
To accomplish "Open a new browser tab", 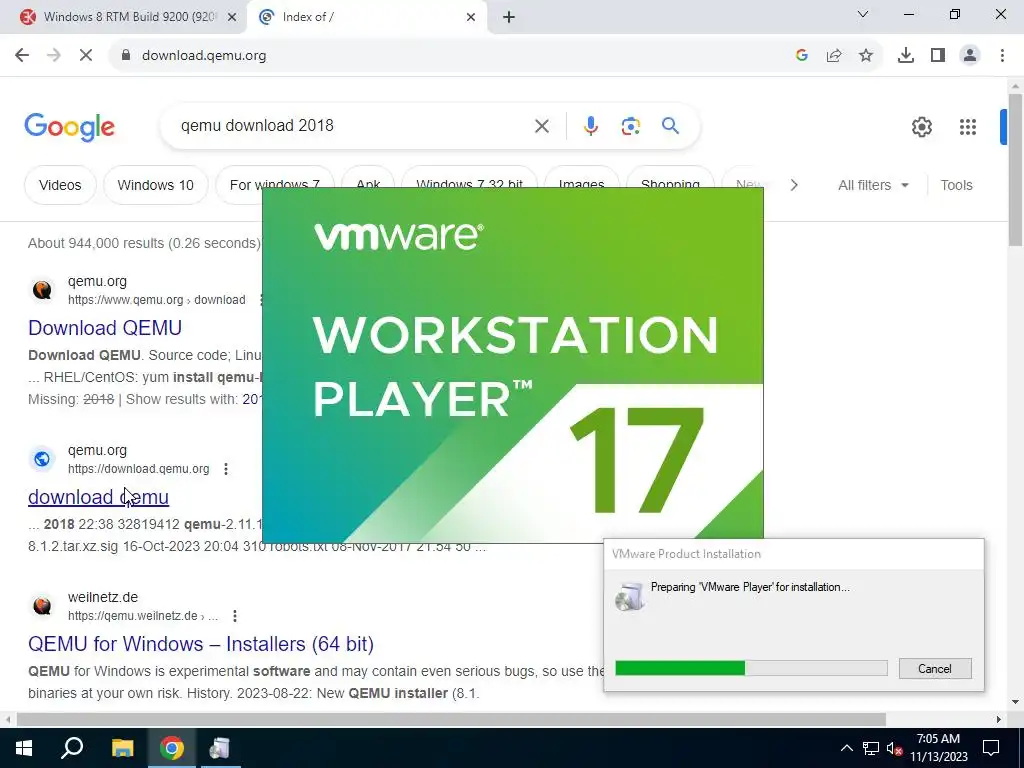I will [x=509, y=17].
